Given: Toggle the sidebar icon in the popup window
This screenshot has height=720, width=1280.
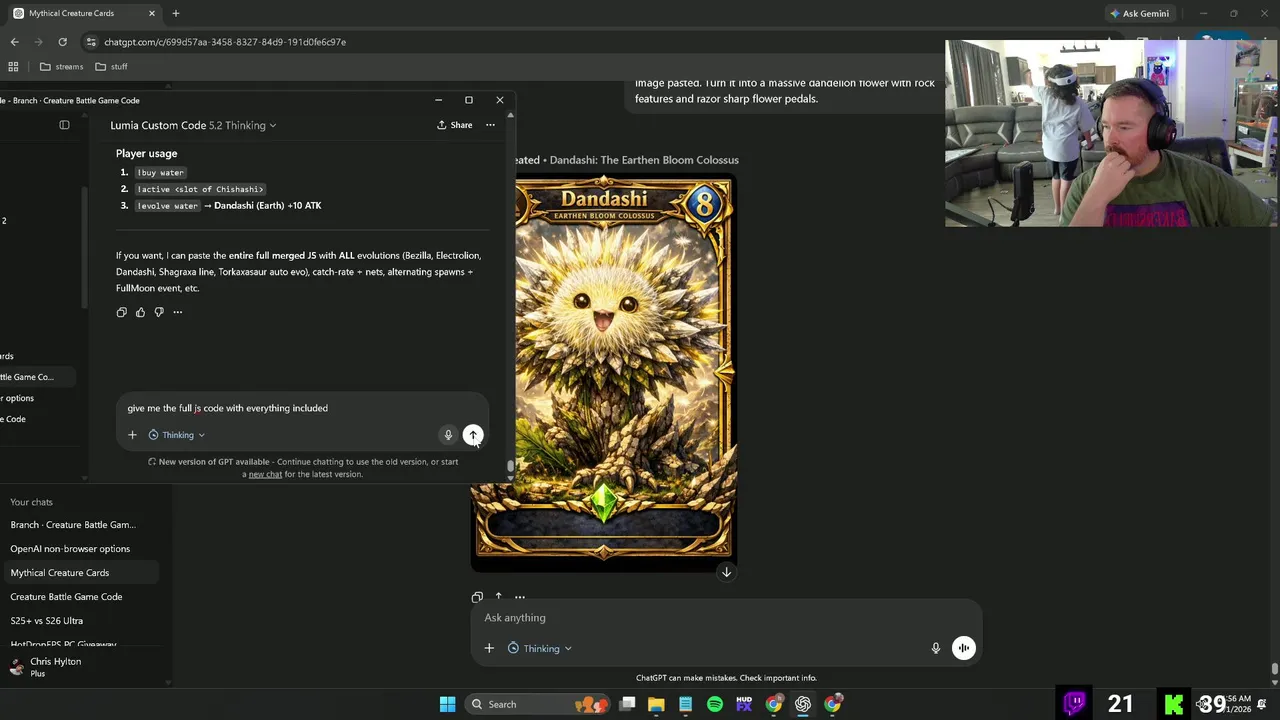Looking at the screenshot, I should [x=64, y=125].
